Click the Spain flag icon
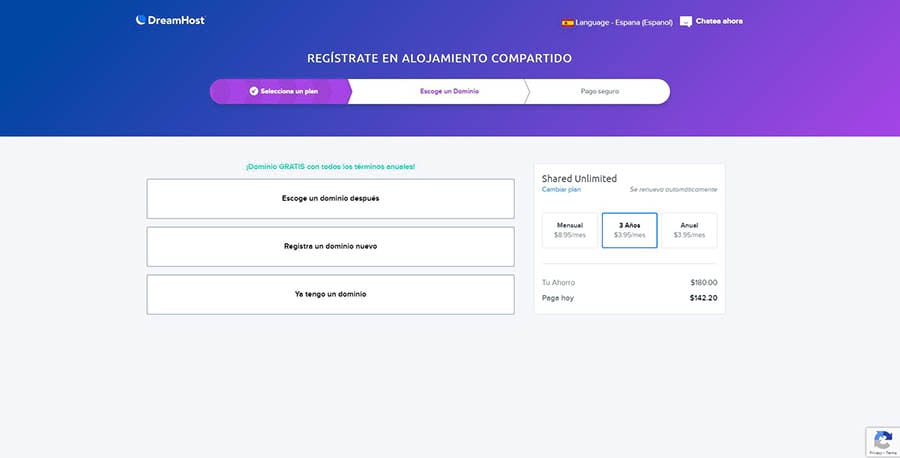Viewport: 900px width, 458px height. tap(567, 21)
